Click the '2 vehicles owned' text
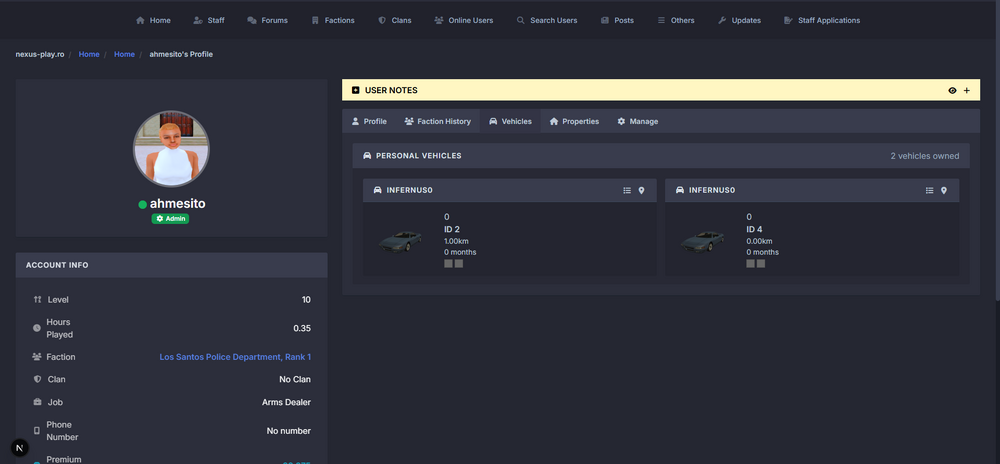Viewport: 1000px width, 464px height. [925, 156]
